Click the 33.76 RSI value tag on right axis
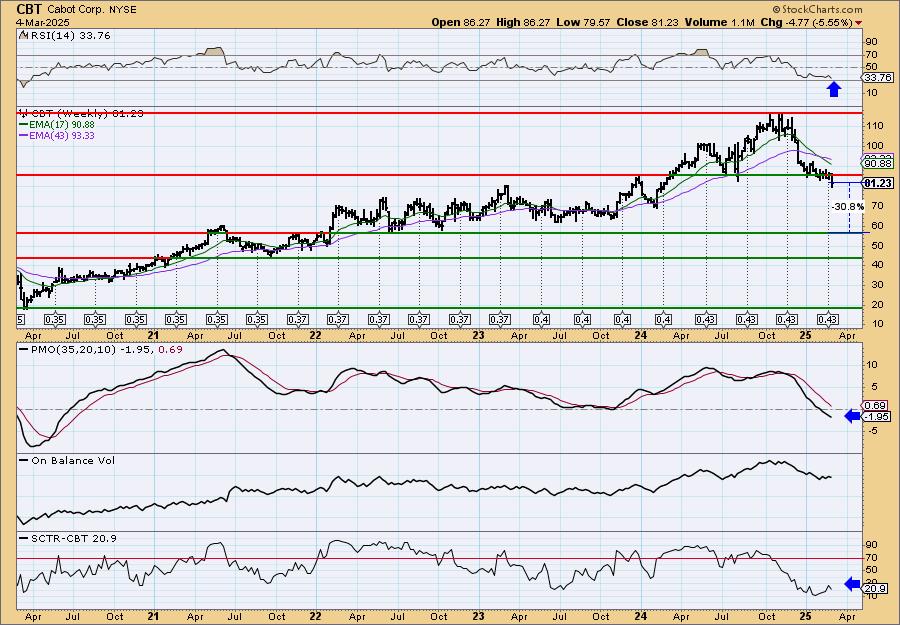 coord(878,77)
